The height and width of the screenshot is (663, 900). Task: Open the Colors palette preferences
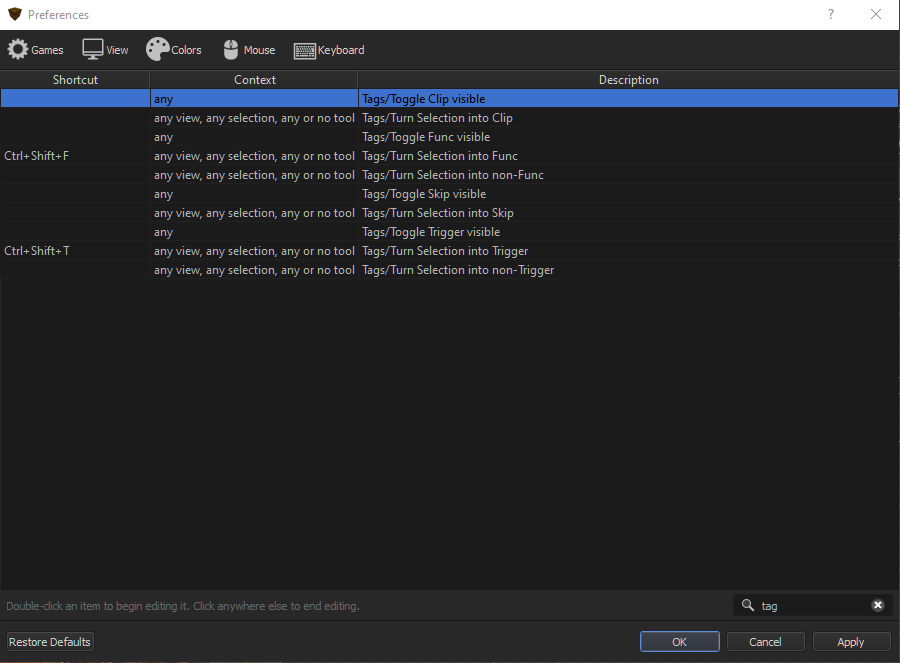pos(173,50)
